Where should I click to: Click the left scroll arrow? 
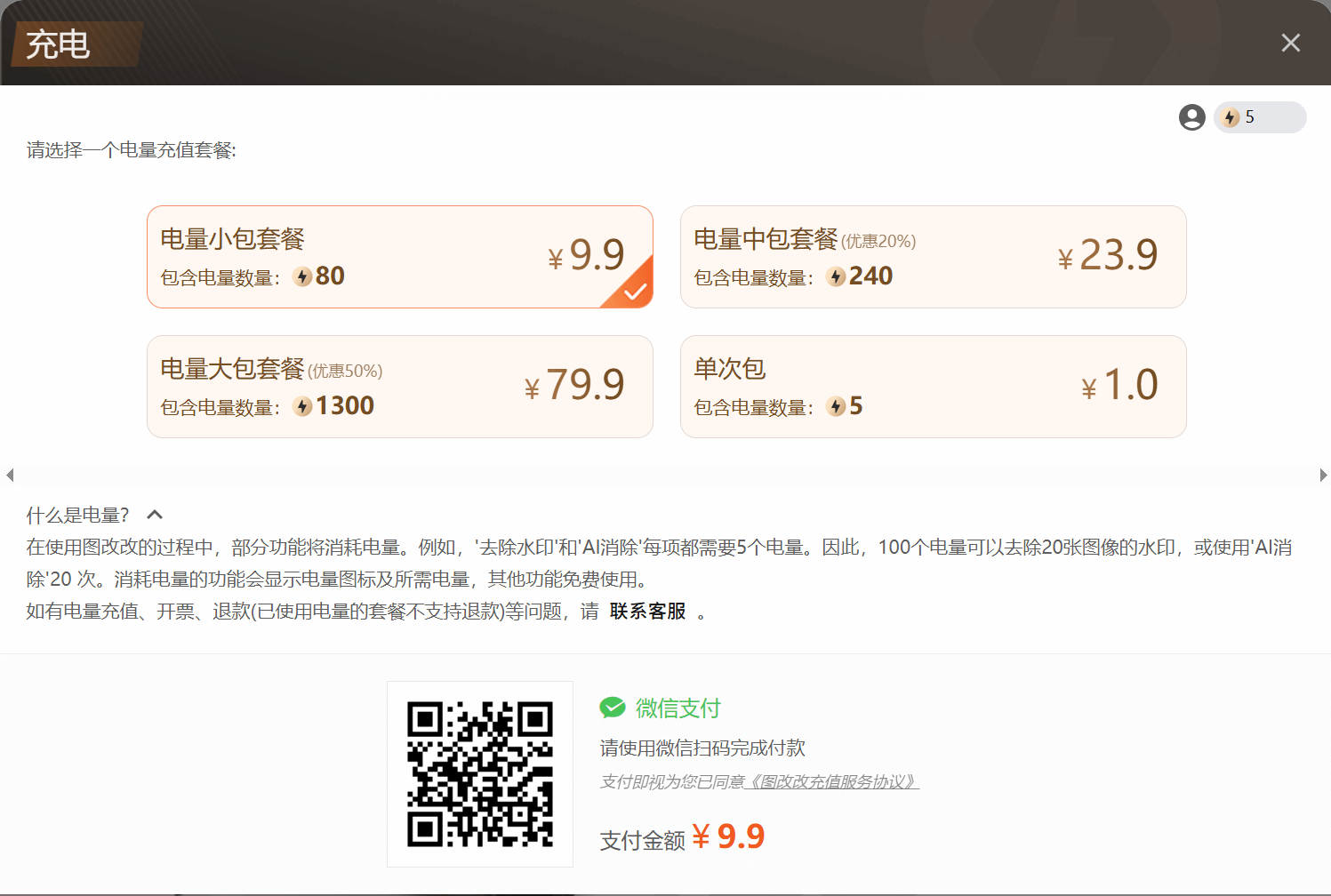tap(9, 475)
